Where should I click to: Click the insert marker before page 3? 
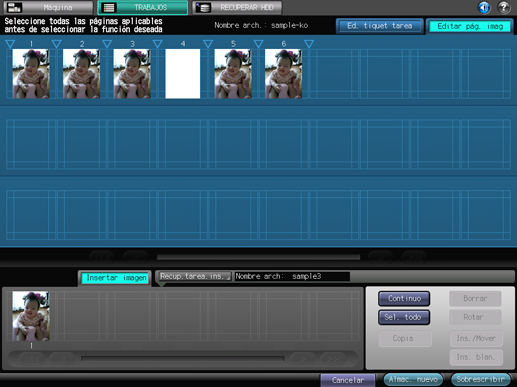(107, 44)
